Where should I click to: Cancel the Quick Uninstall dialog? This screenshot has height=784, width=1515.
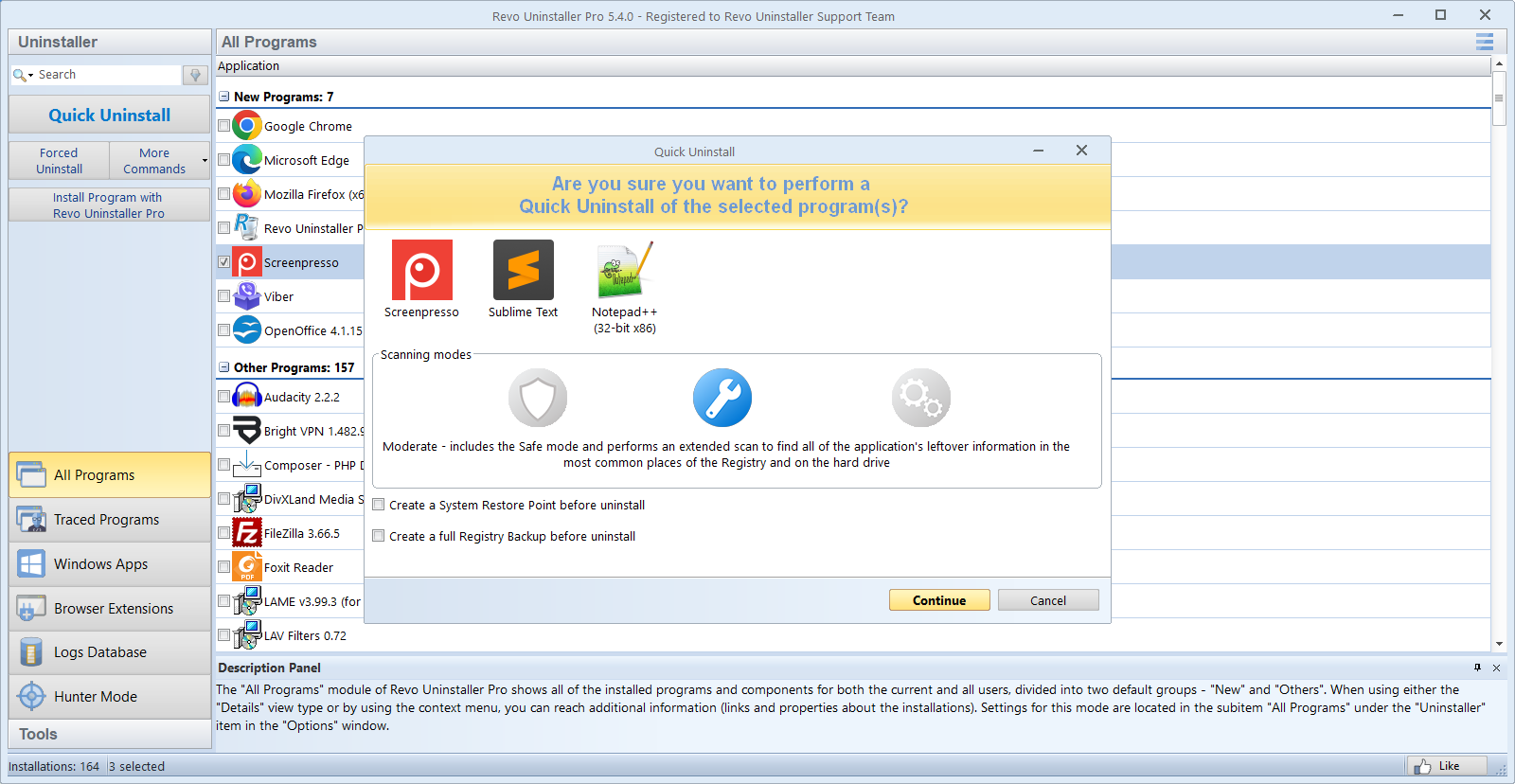(1047, 600)
